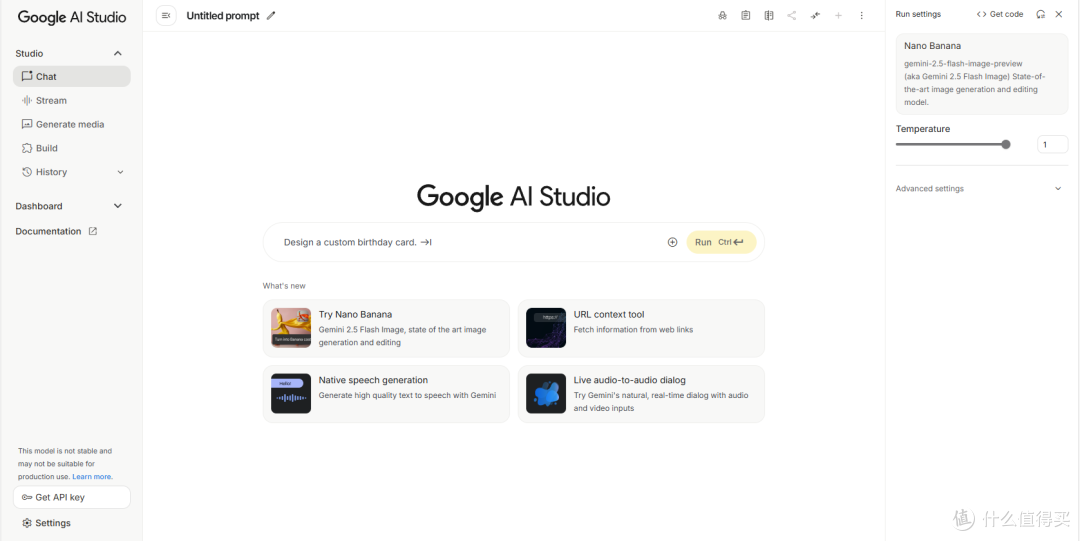Open the Stream section
This screenshot has height=541, width=1080.
72,100
